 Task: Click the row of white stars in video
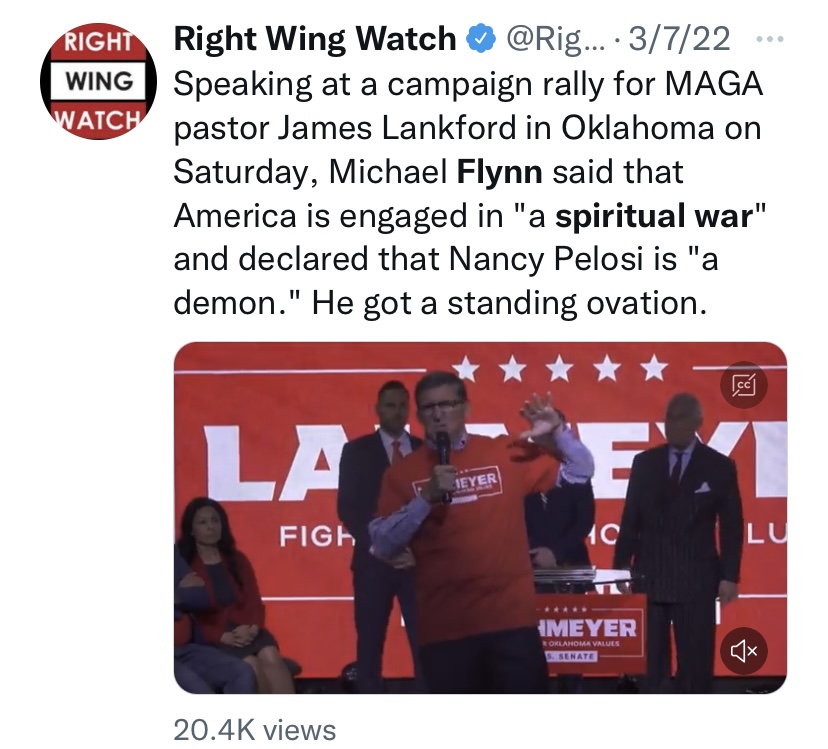[x=560, y=368]
